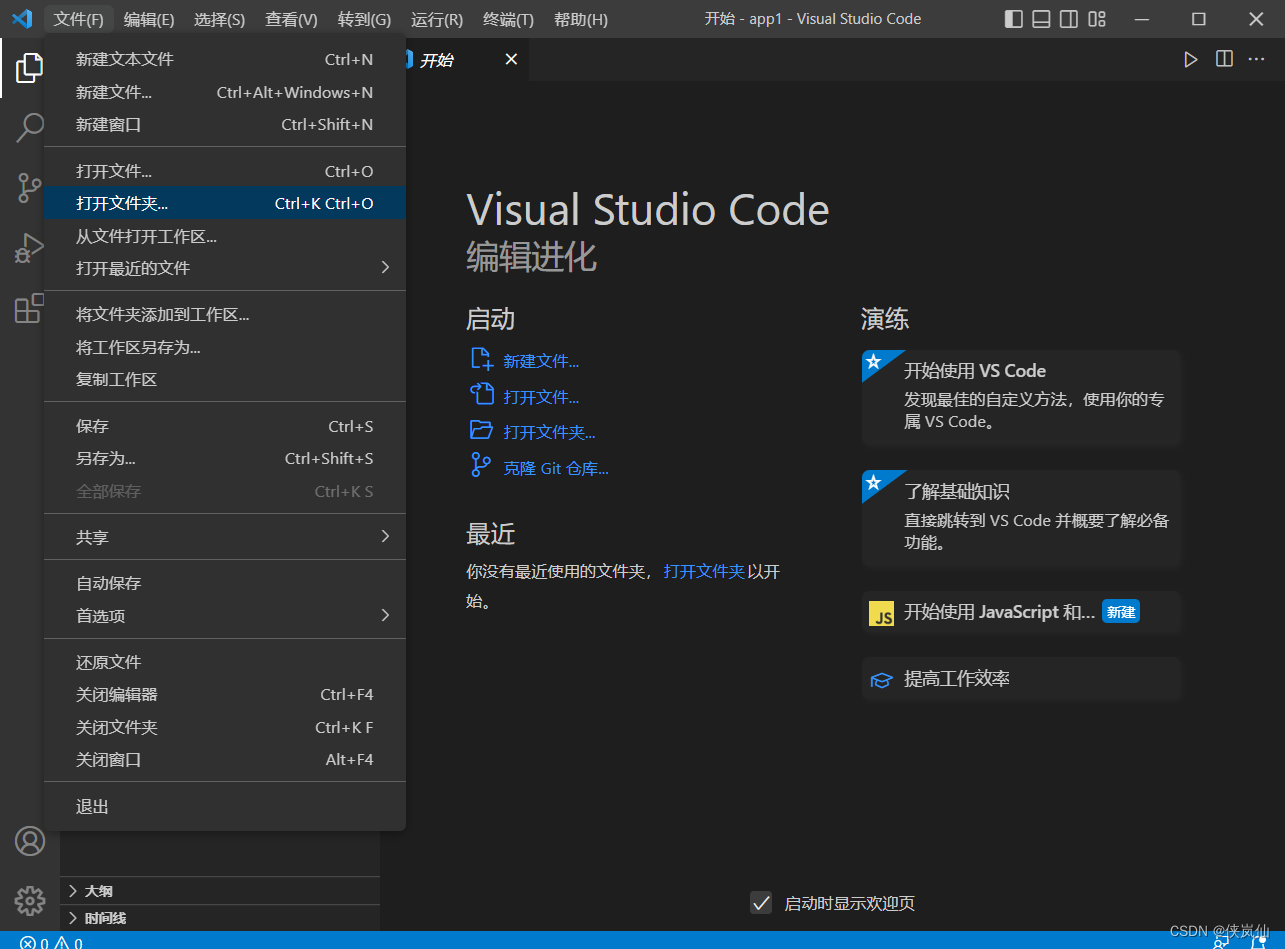This screenshot has height=949, width=1285.
Task: Open the 了解基础知识 walkthrough
Action: tap(1021, 518)
